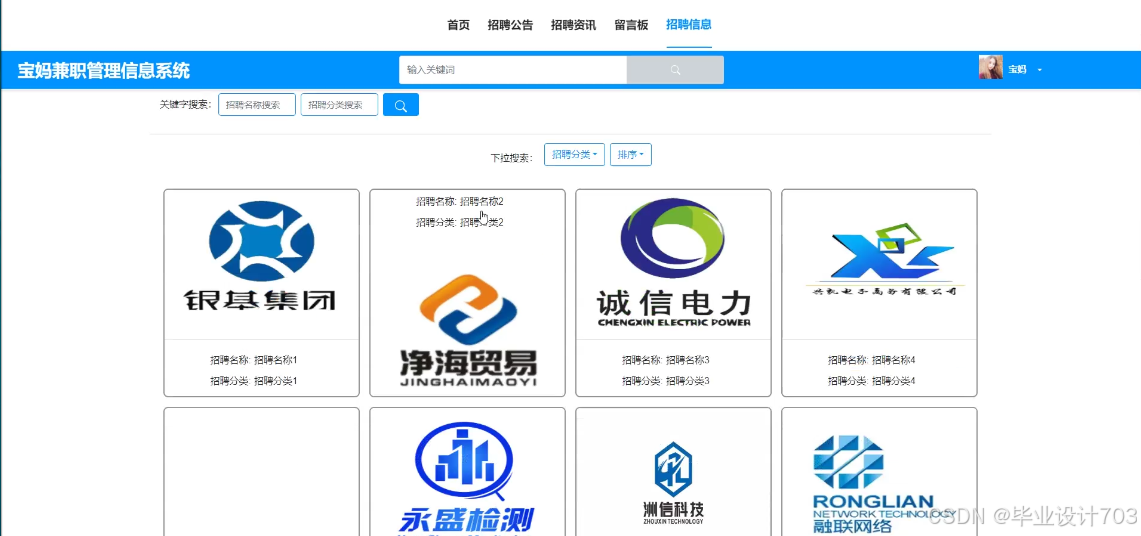
Task: Open the 招聘公告 menu item
Action: pyautogui.click(x=510, y=25)
